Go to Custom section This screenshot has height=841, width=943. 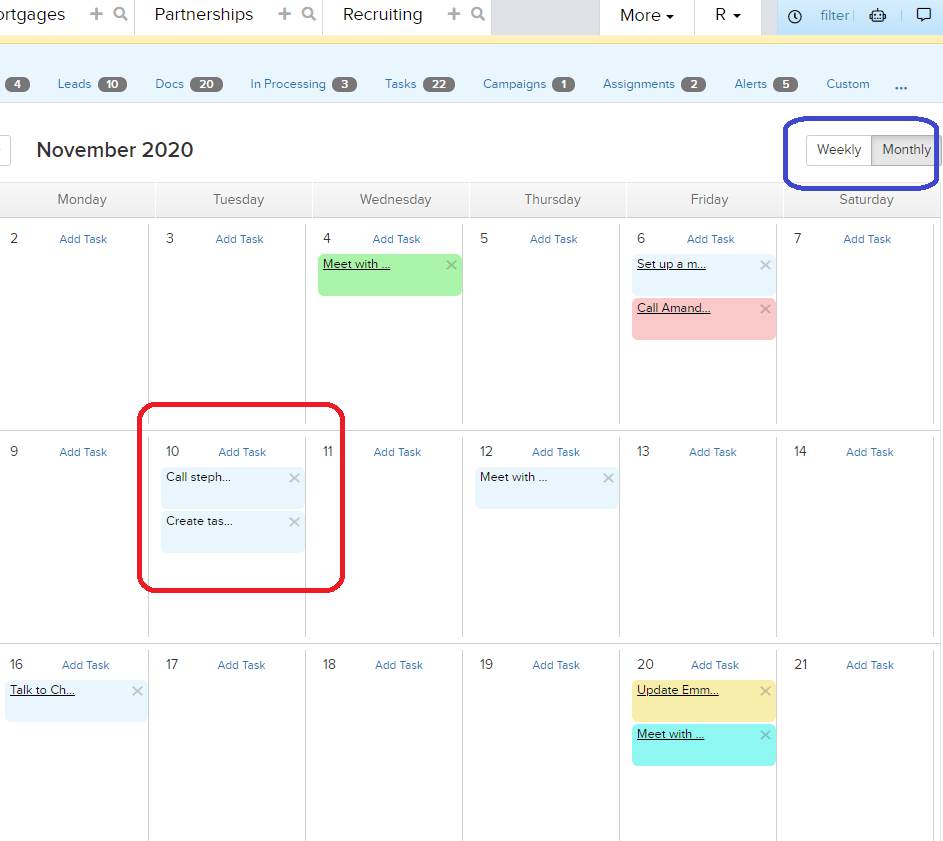coord(847,84)
